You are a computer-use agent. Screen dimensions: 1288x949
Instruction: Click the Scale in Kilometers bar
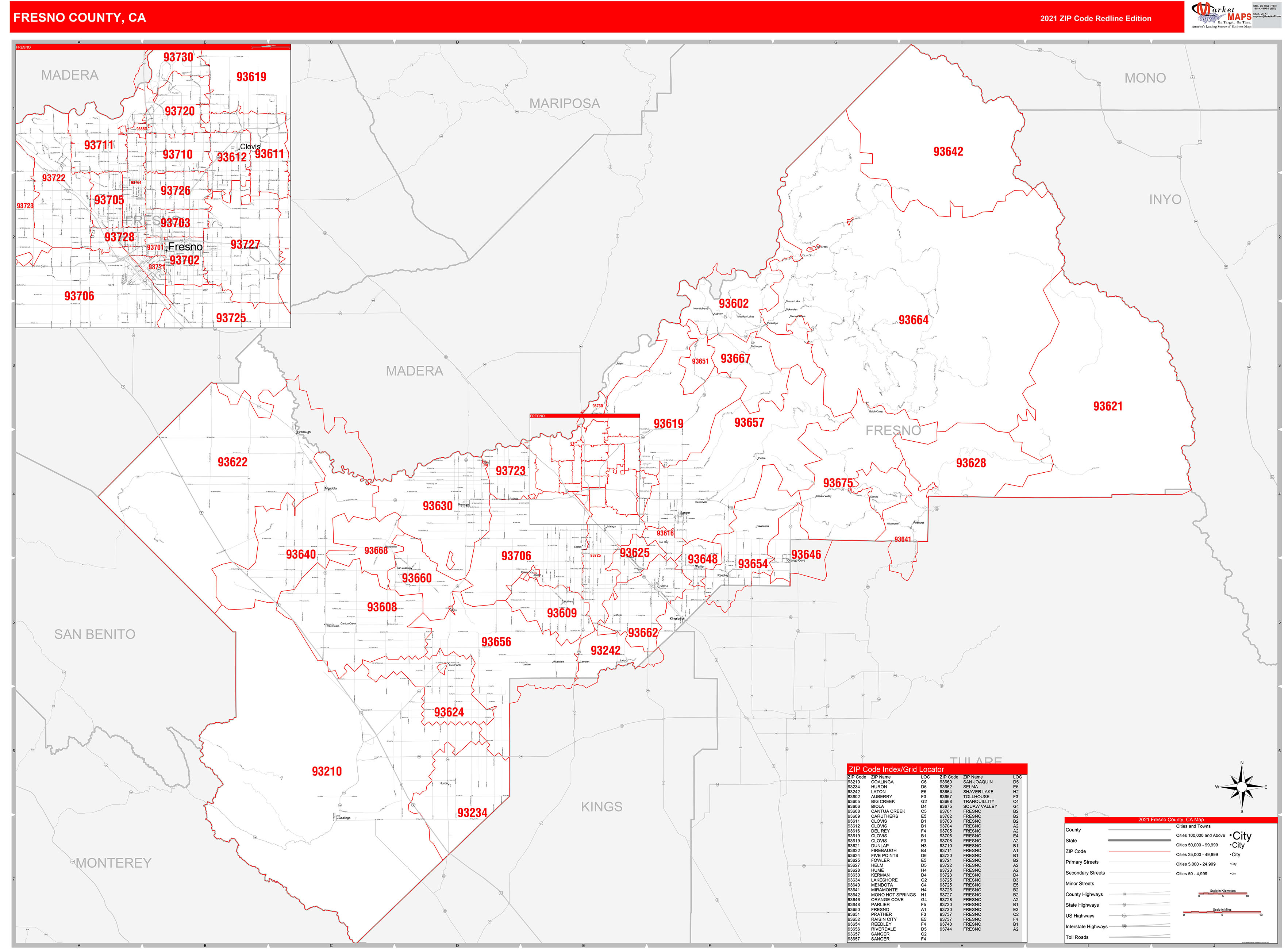1223,894
